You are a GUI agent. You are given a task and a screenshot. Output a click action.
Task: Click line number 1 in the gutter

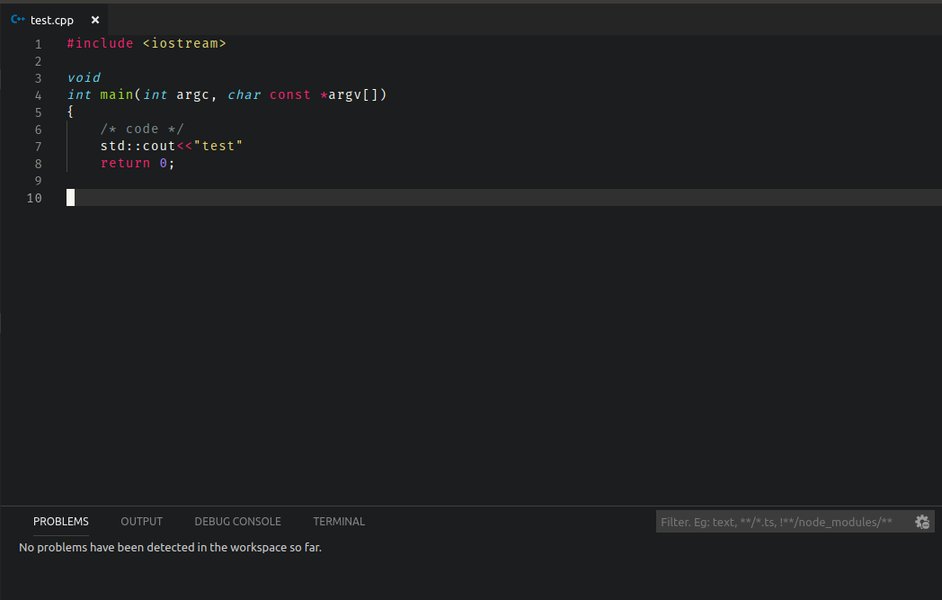pos(38,44)
